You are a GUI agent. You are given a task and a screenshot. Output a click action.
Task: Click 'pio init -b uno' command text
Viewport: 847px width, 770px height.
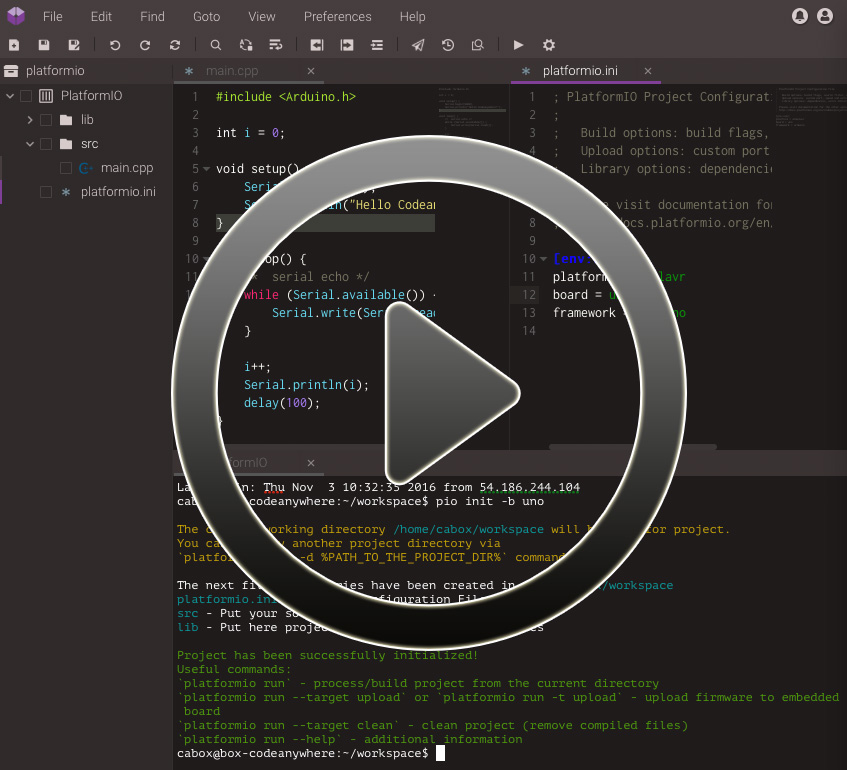tap(489, 501)
